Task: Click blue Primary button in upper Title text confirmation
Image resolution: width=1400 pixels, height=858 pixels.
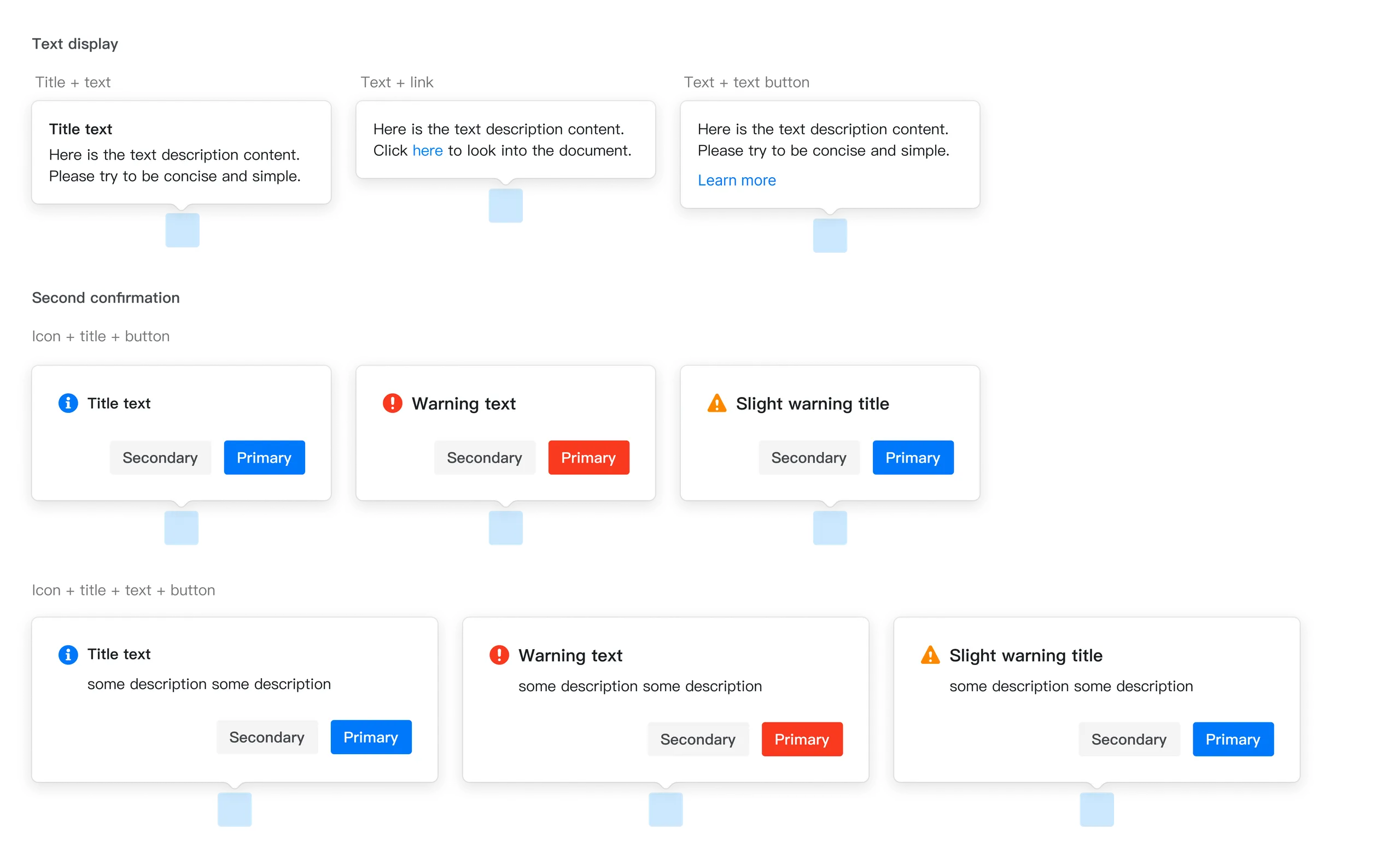Action: [264, 457]
